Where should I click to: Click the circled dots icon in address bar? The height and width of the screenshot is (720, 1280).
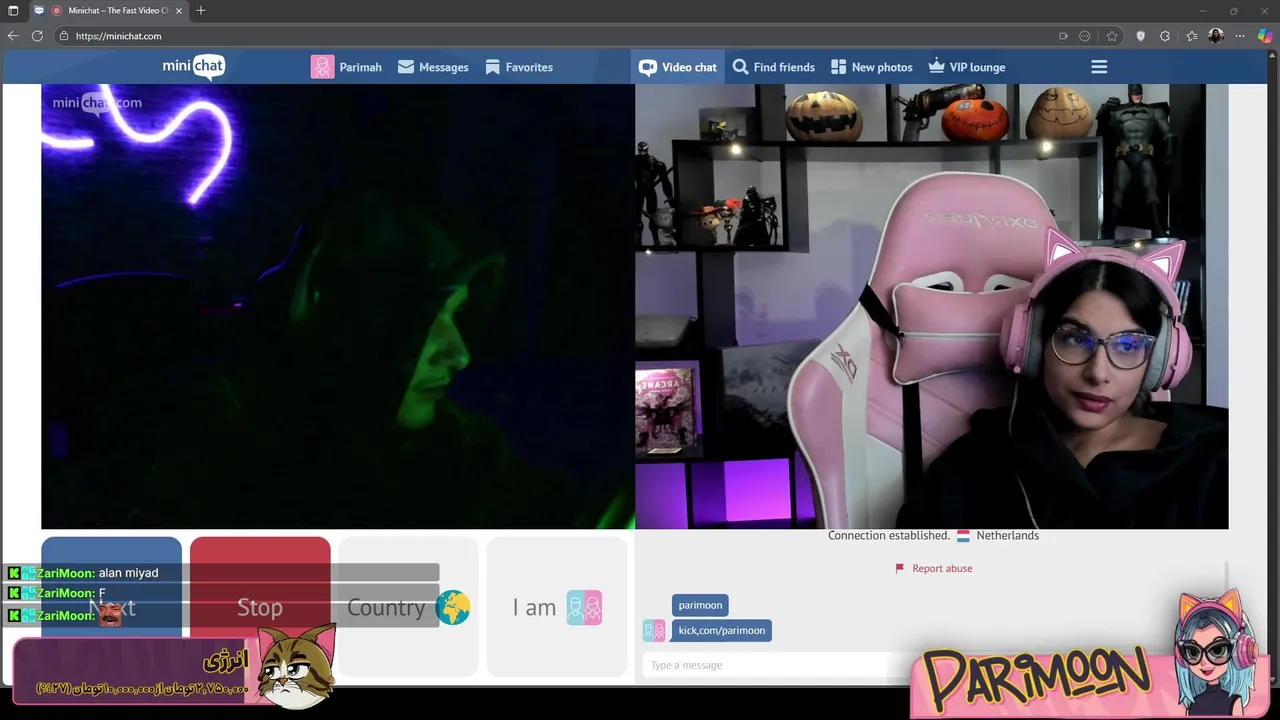(x=1085, y=36)
